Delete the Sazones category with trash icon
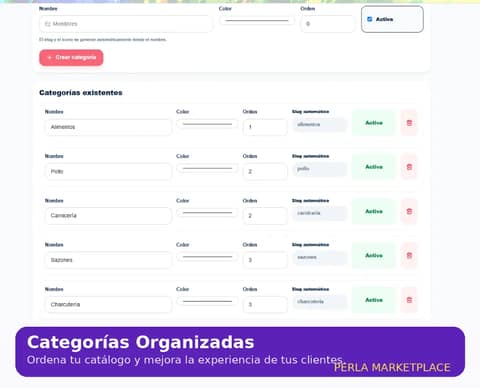Image resolution: width=480 pixels, height=388 pixels. pos(409,256)
